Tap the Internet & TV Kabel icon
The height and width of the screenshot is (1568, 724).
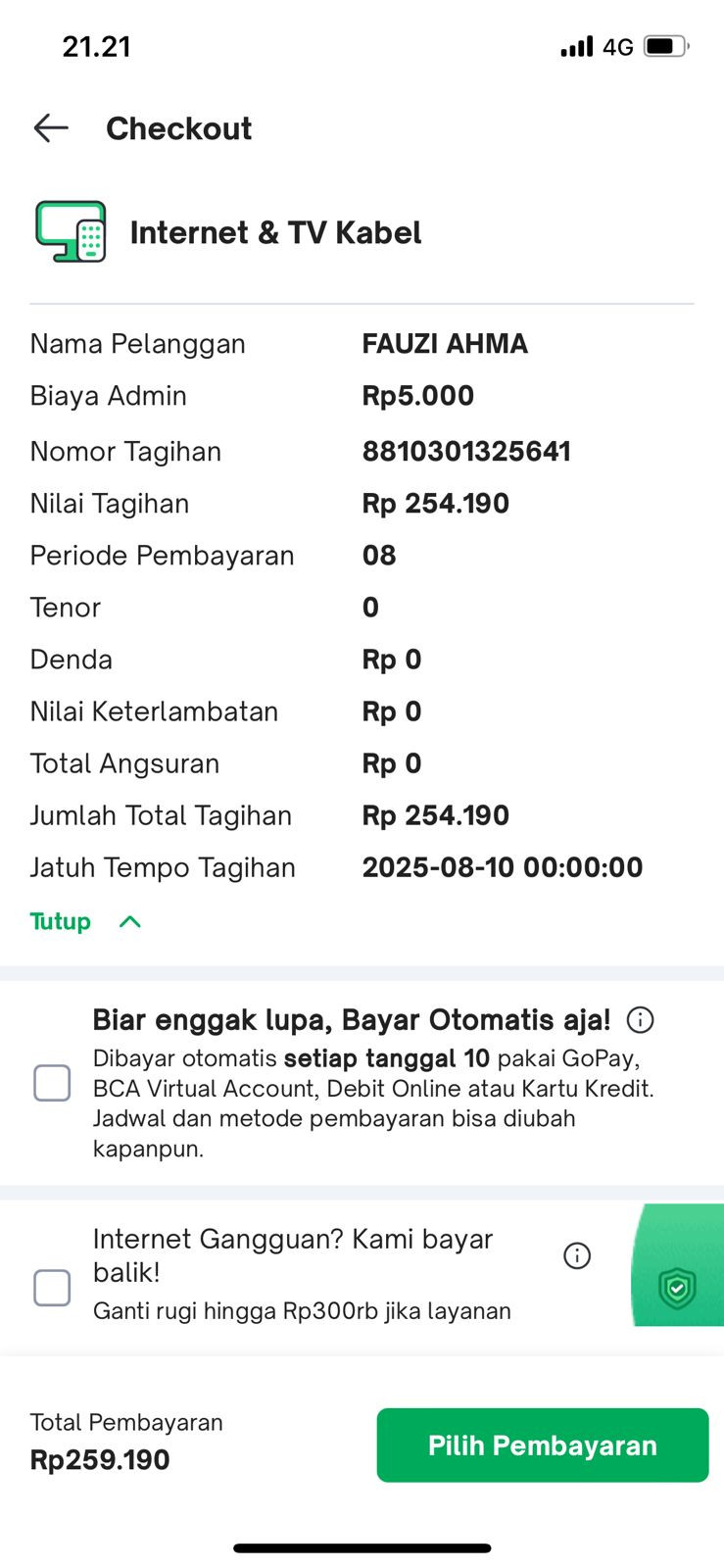71,231
